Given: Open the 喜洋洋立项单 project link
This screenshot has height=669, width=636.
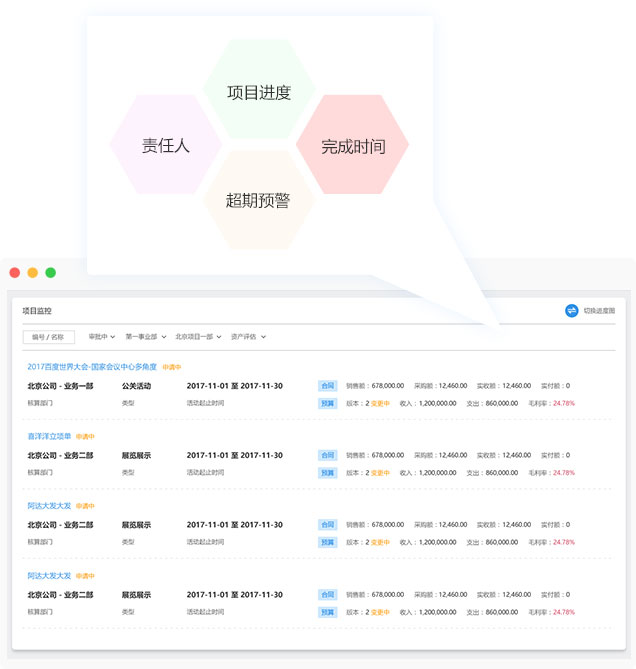Looking at the screenshot, I should pyautogui.click(x=49, y=436).
